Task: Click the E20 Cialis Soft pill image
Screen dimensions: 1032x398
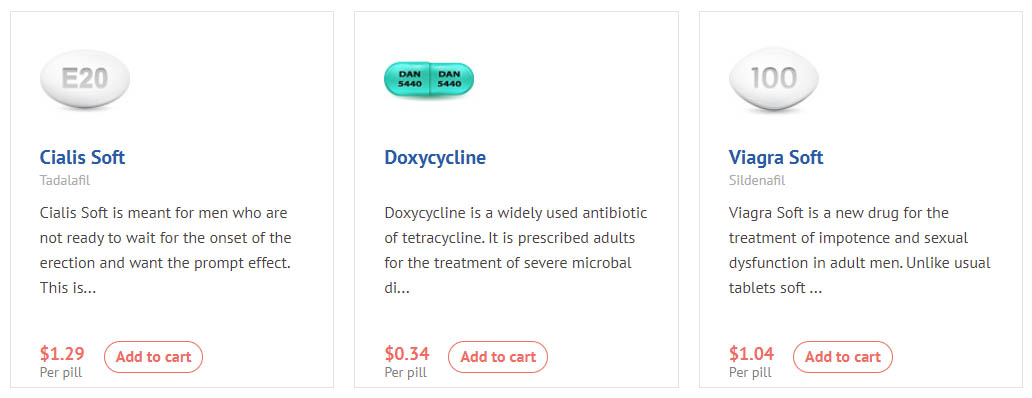Action: [85, 80]
